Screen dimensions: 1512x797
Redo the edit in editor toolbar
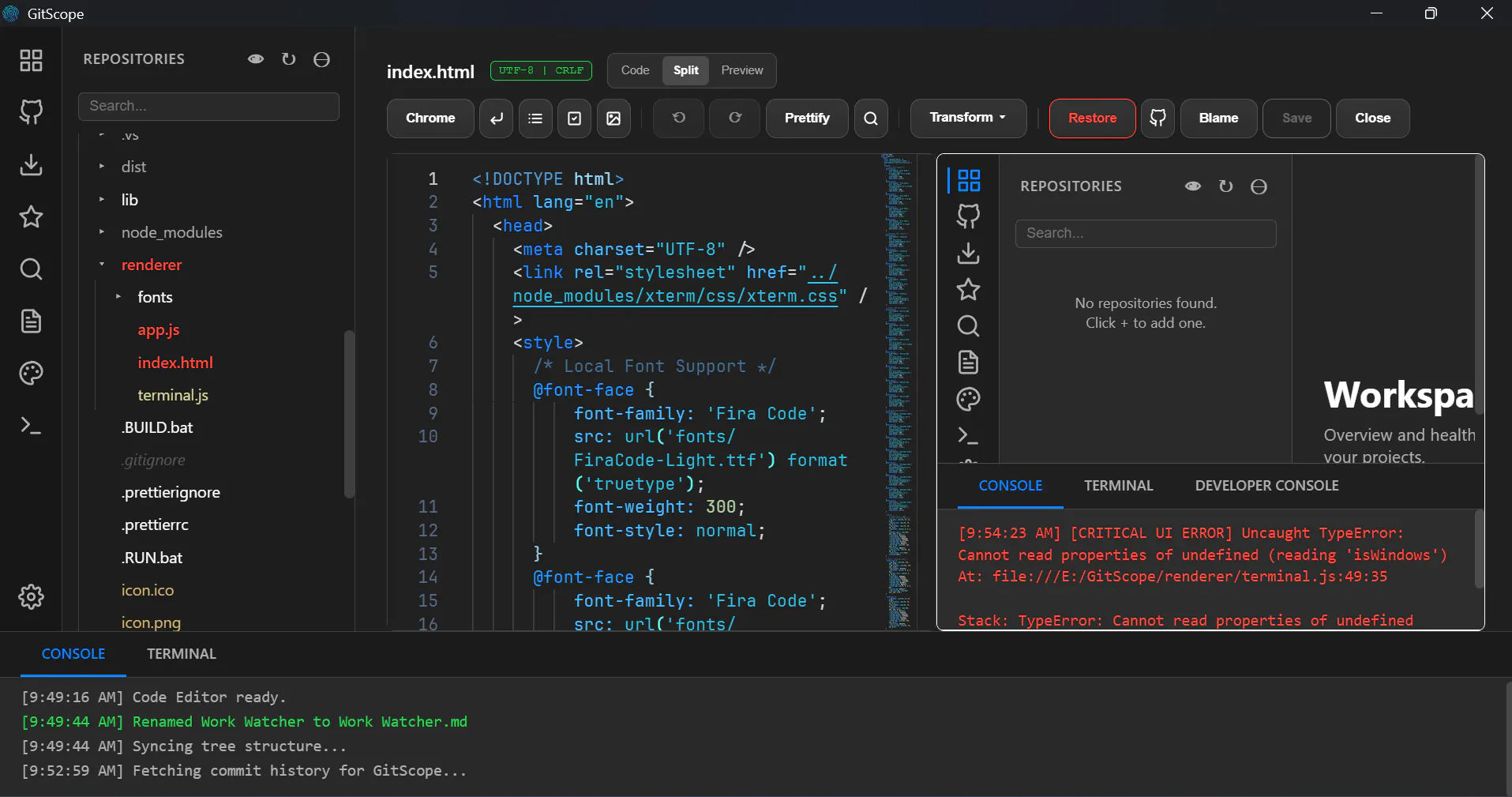735,118
